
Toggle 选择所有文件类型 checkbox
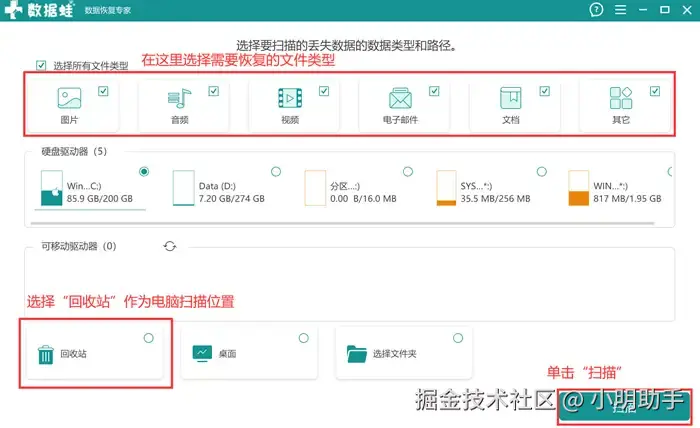tap(41, 66)
